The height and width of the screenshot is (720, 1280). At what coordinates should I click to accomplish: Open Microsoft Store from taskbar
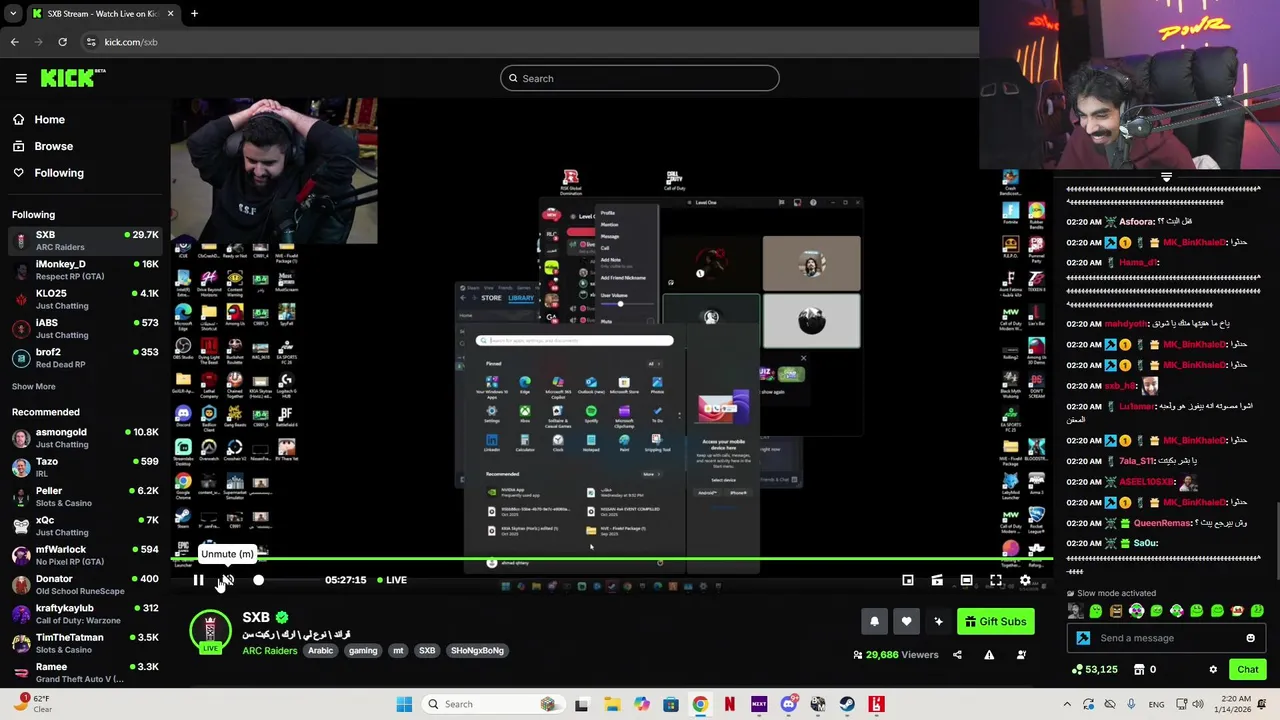pyautogui.click(x=670, y=704)
